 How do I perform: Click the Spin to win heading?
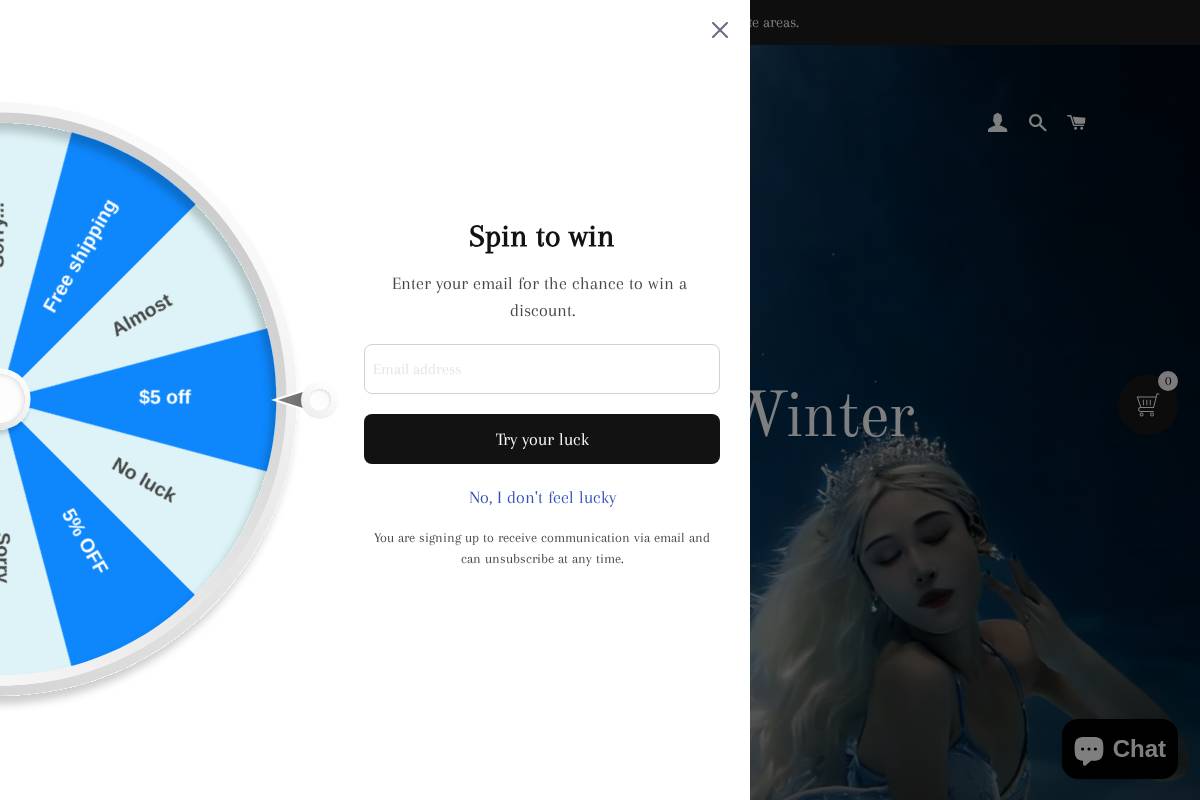click(x=542, y=237)
